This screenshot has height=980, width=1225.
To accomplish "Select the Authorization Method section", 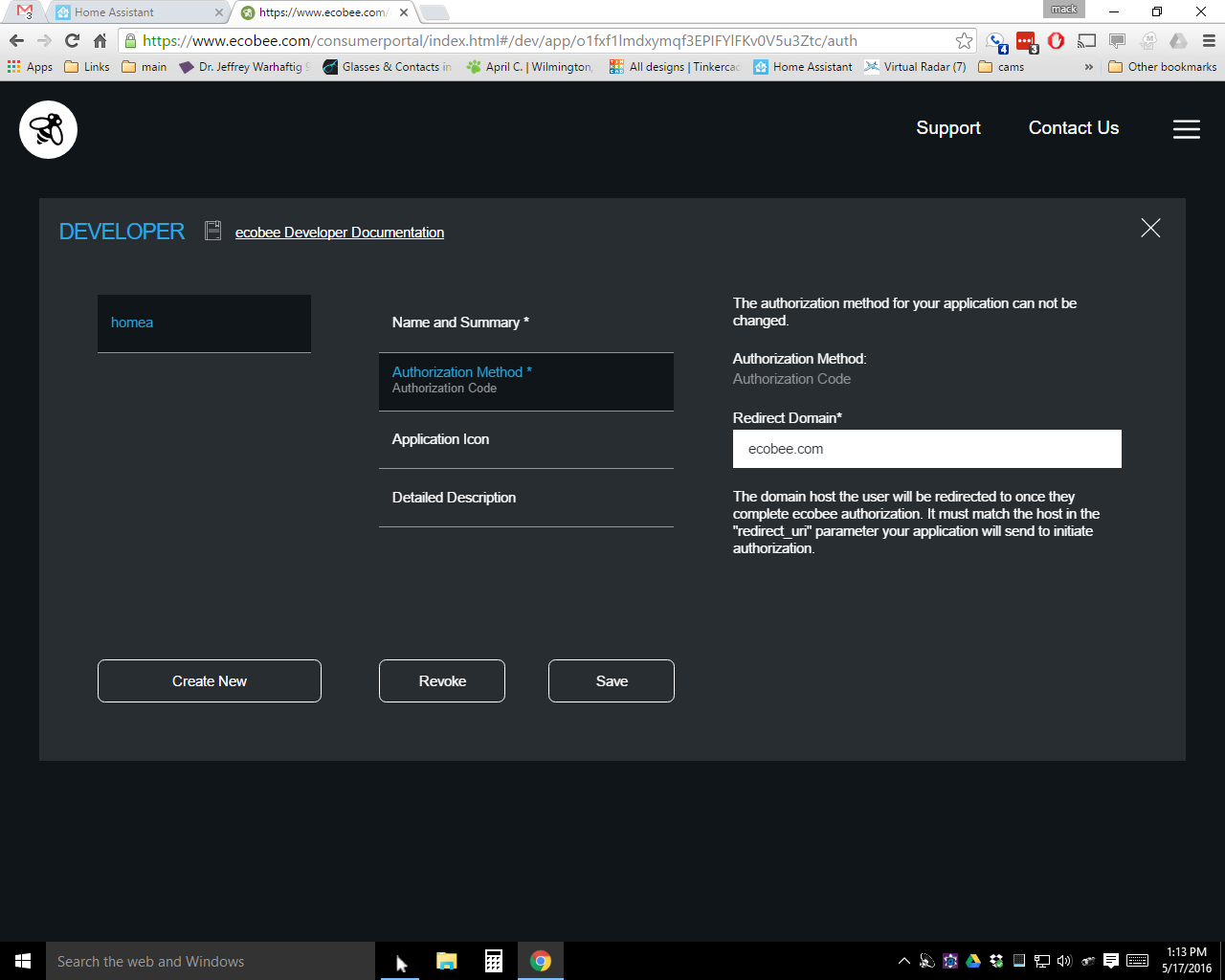I will point(526,382).
